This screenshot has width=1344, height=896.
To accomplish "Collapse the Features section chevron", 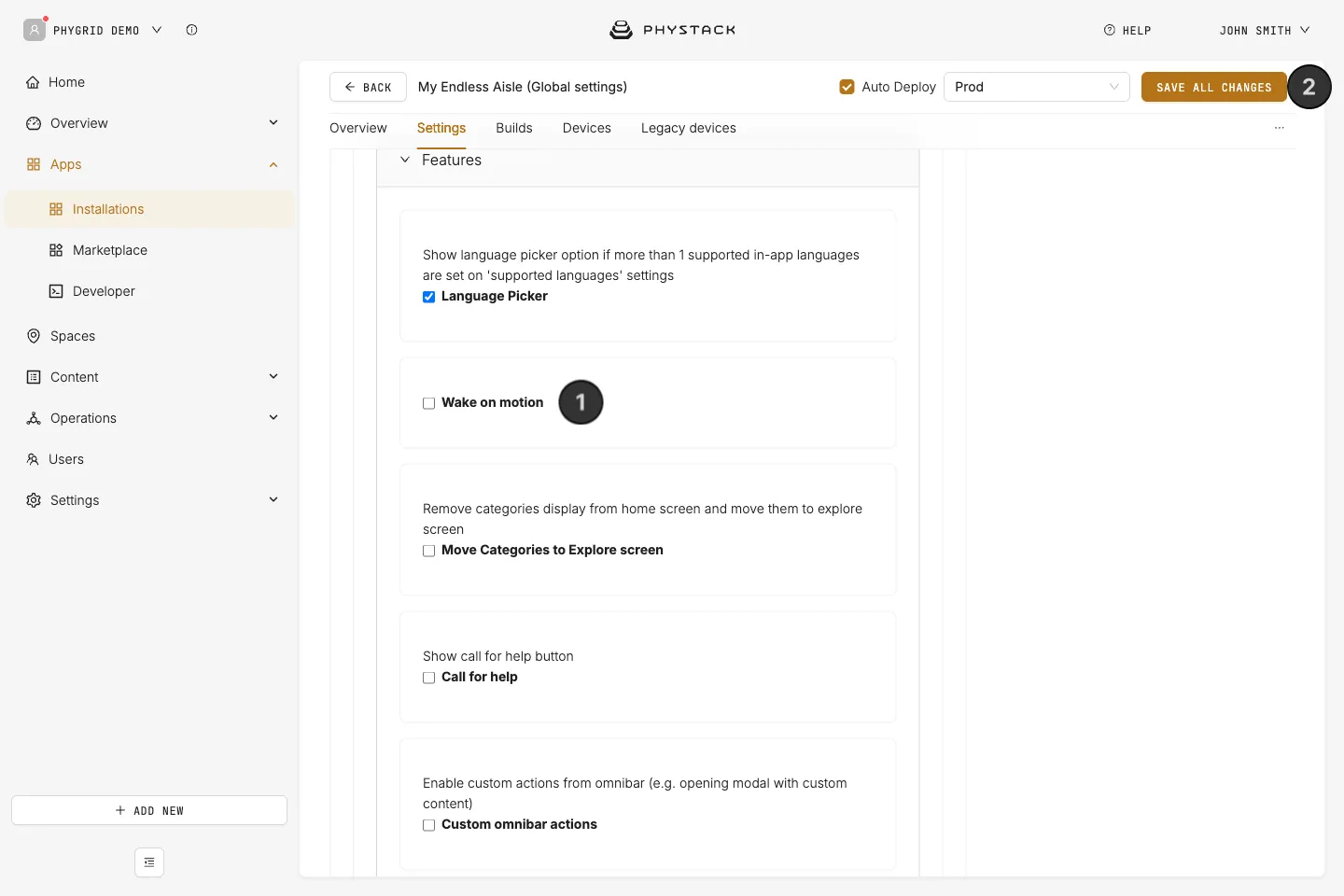I will coord(405,160).
